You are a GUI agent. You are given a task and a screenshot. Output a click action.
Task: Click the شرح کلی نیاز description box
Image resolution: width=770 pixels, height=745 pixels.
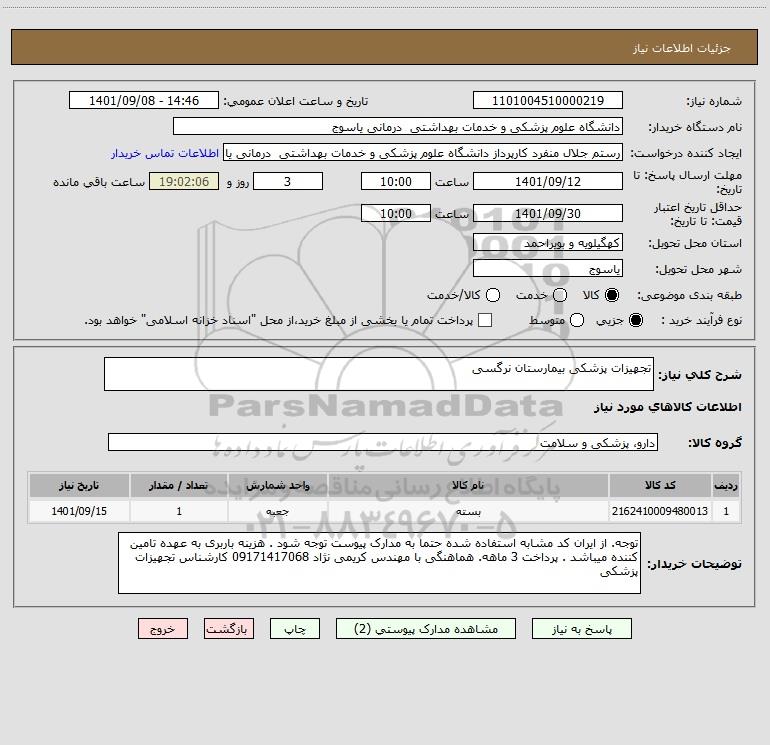coord(379,374)
